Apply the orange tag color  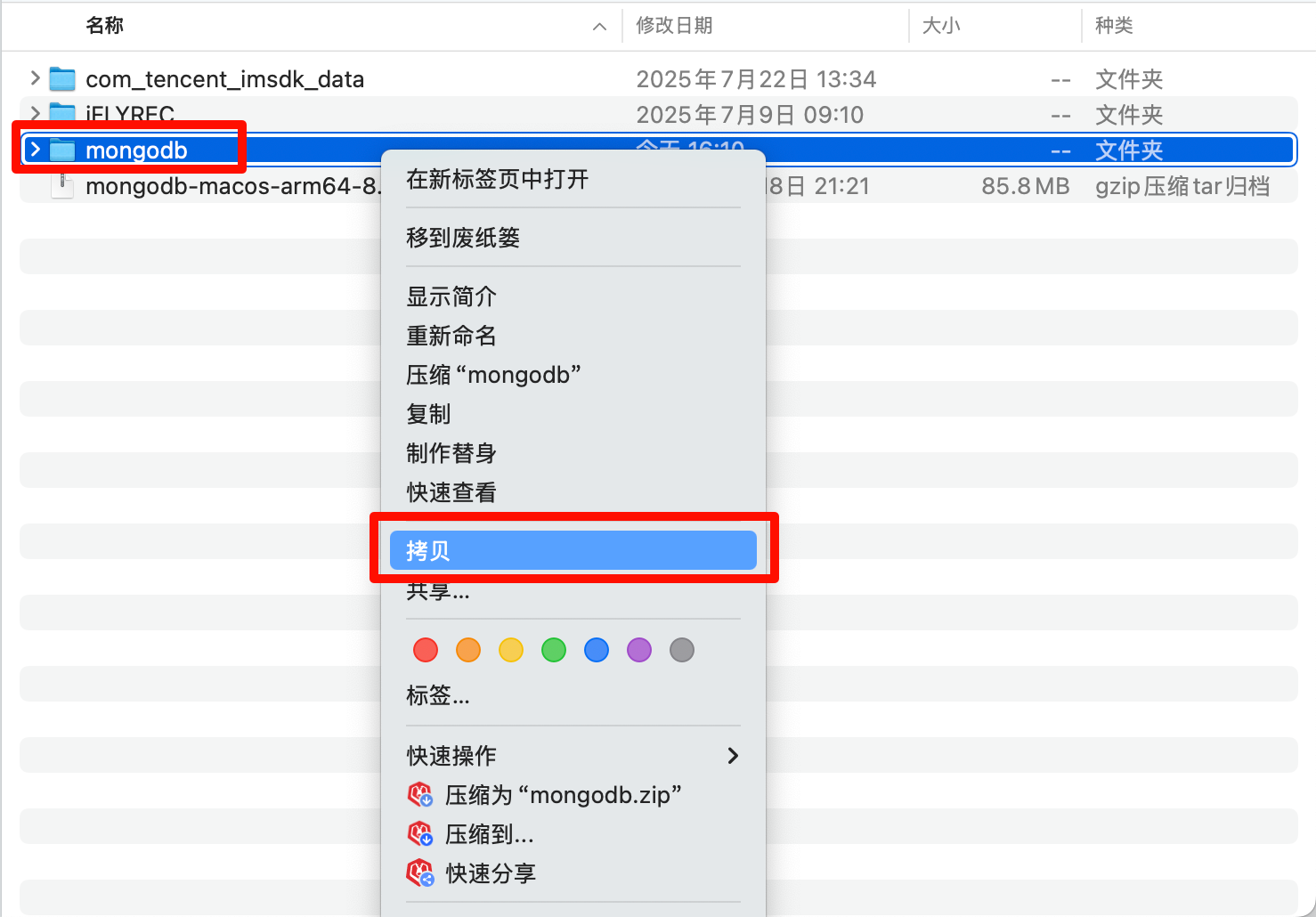point(468,650)
